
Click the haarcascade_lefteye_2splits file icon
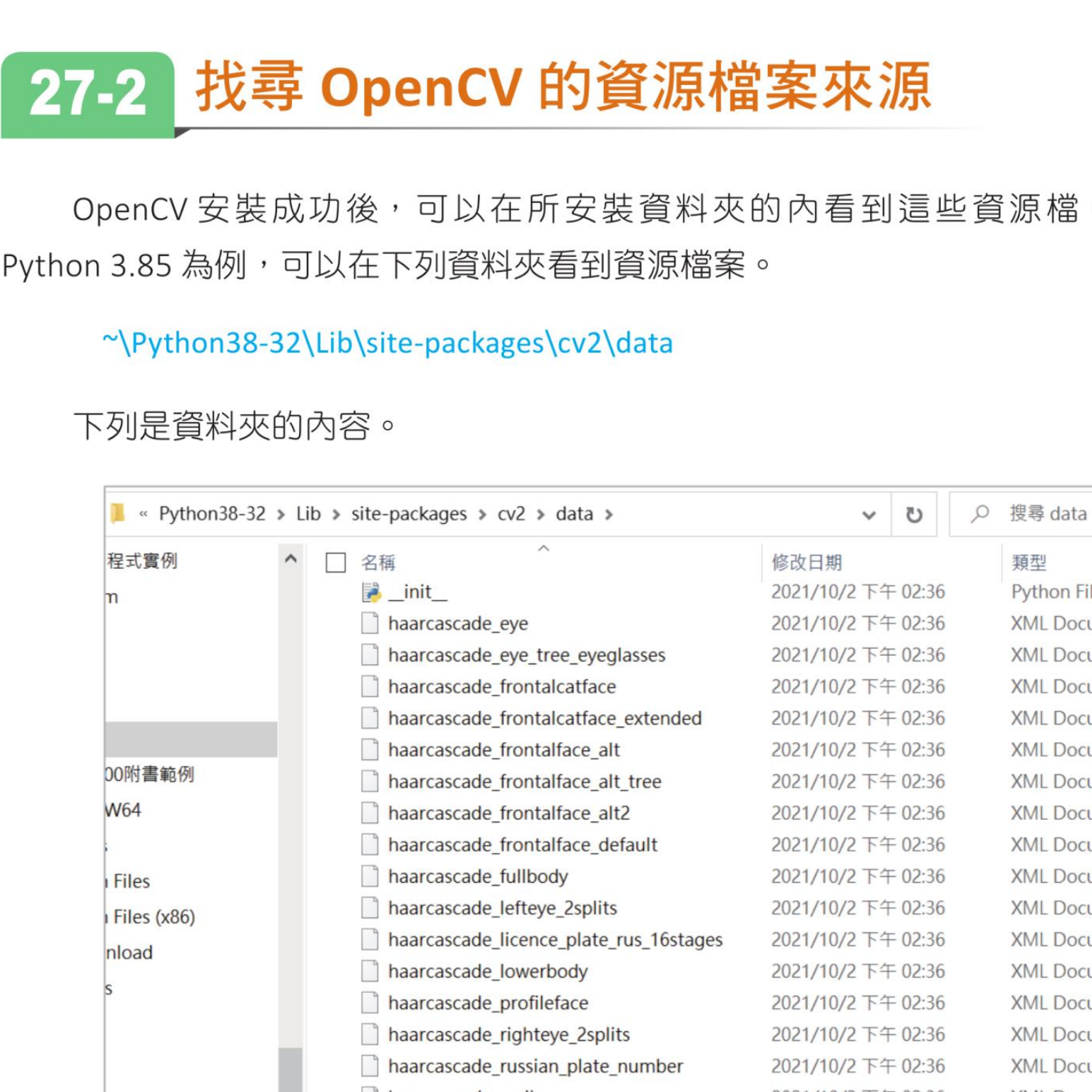(x=370, y=908)
